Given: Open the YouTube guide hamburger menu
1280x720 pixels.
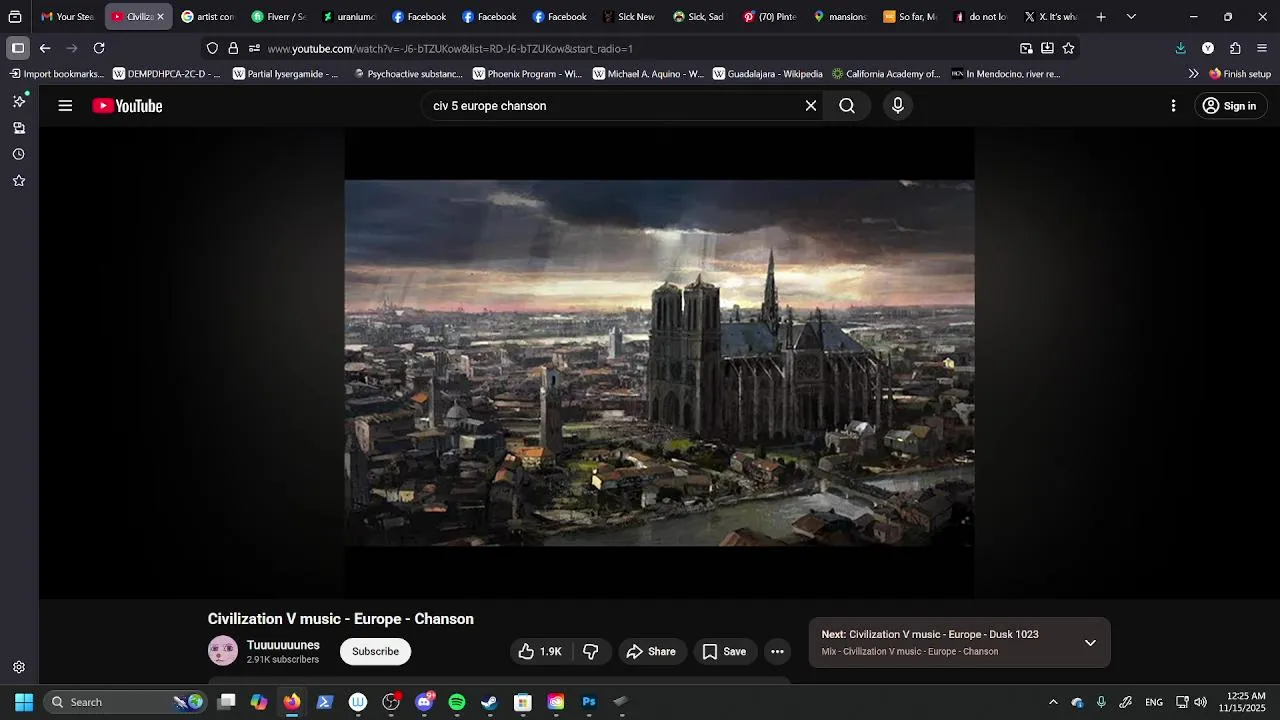Looking at the screenshot, I should [65, 106].
